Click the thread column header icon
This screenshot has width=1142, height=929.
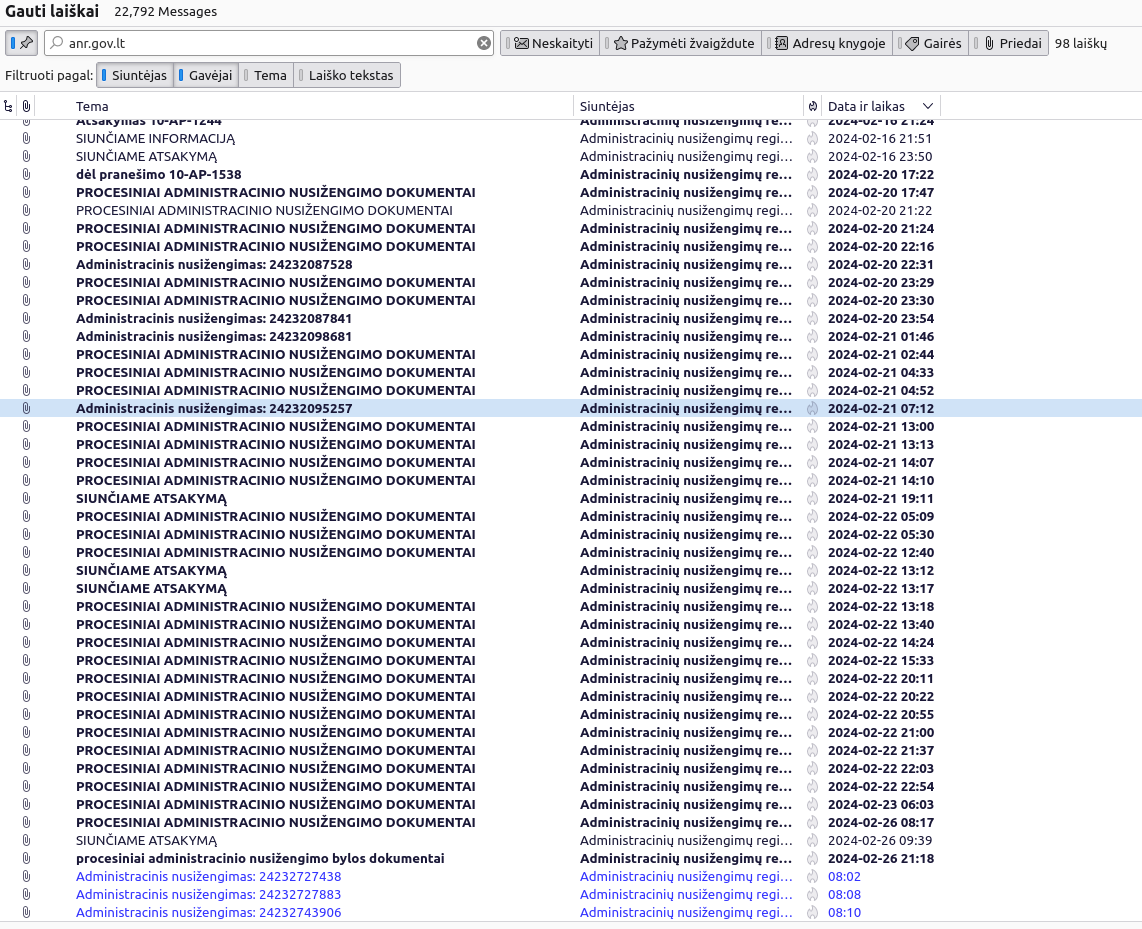coord(9,106)
